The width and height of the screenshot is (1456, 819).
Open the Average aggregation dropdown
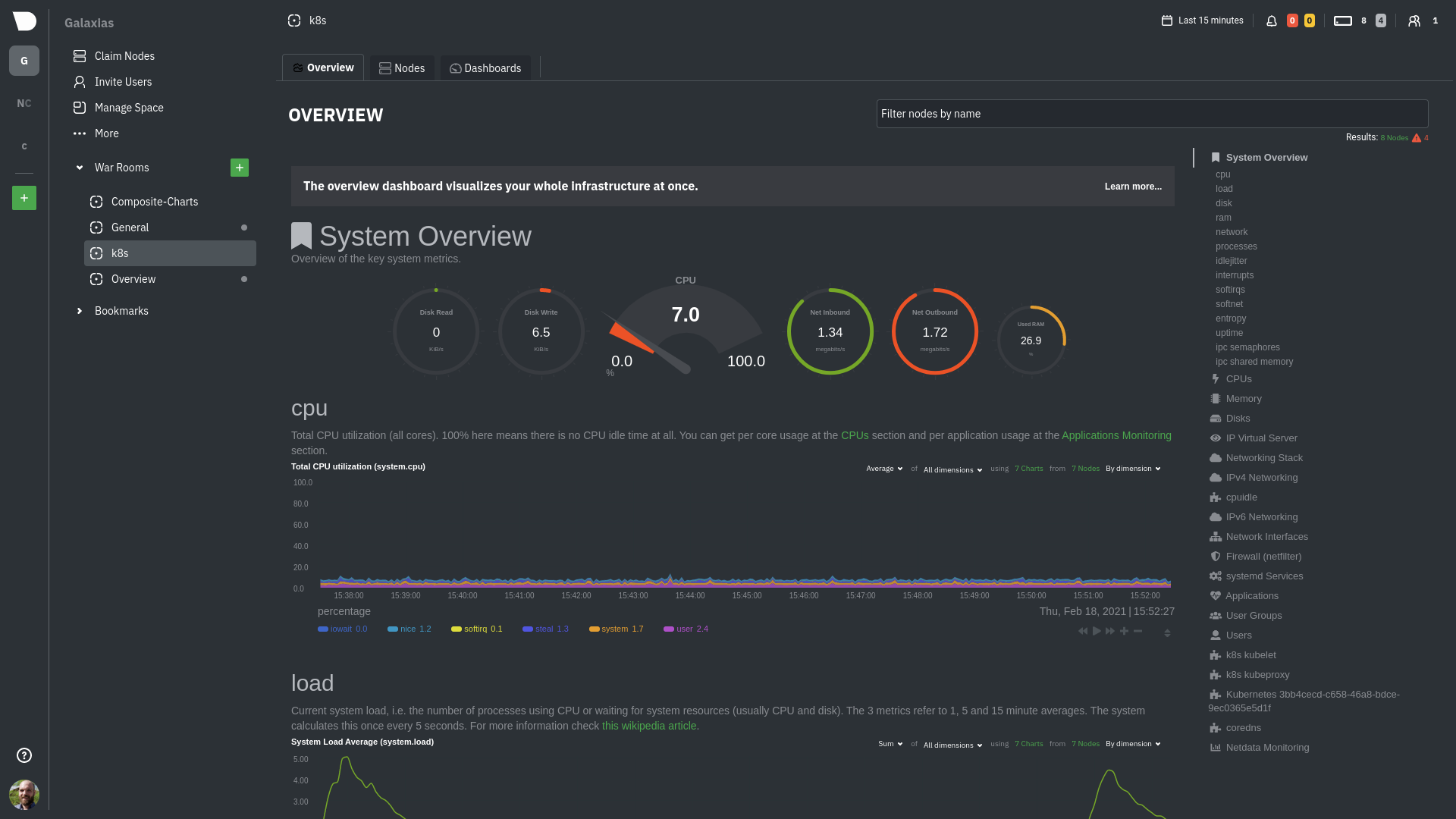[x=884, y=469]
